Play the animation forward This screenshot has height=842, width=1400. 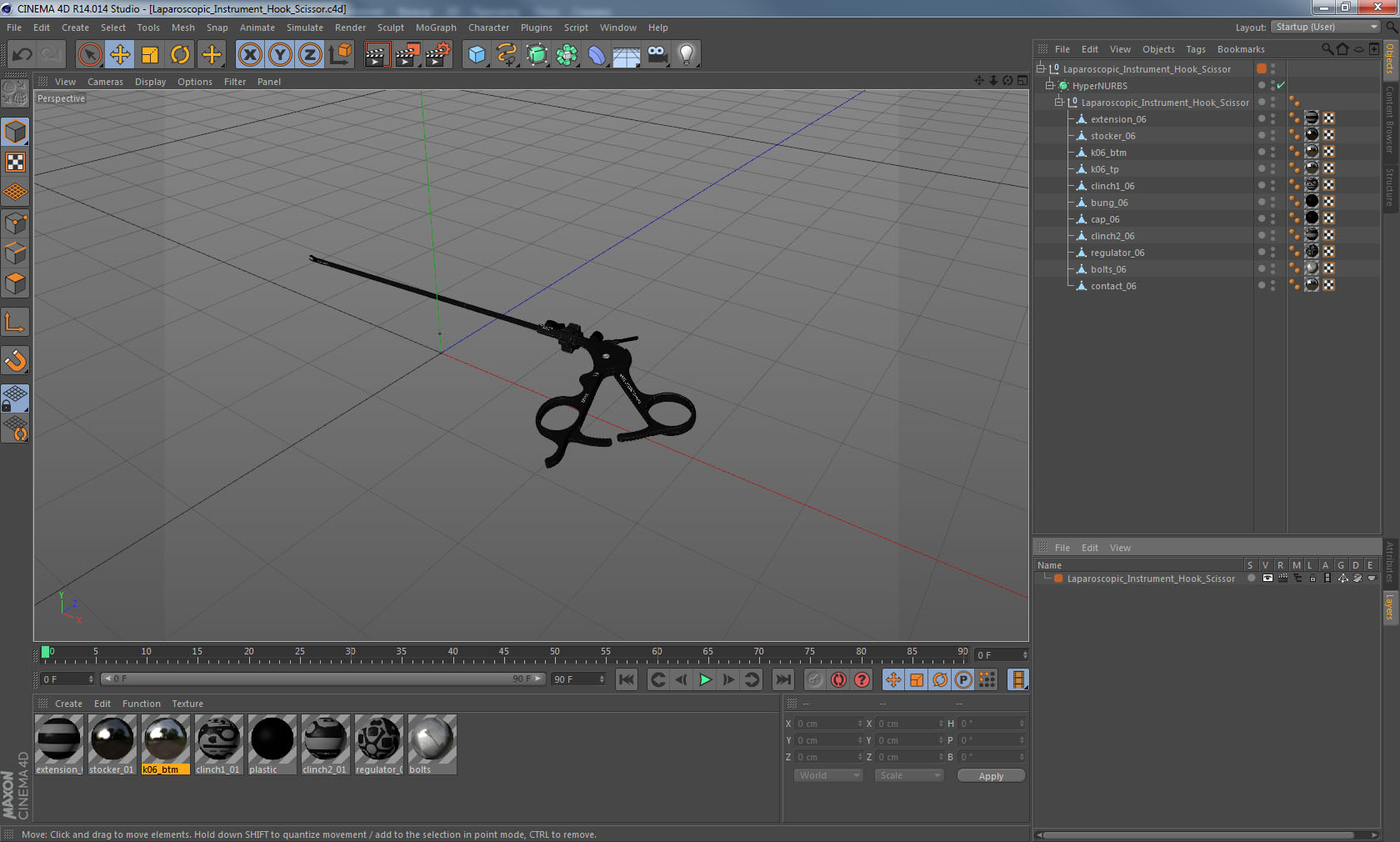705,679
